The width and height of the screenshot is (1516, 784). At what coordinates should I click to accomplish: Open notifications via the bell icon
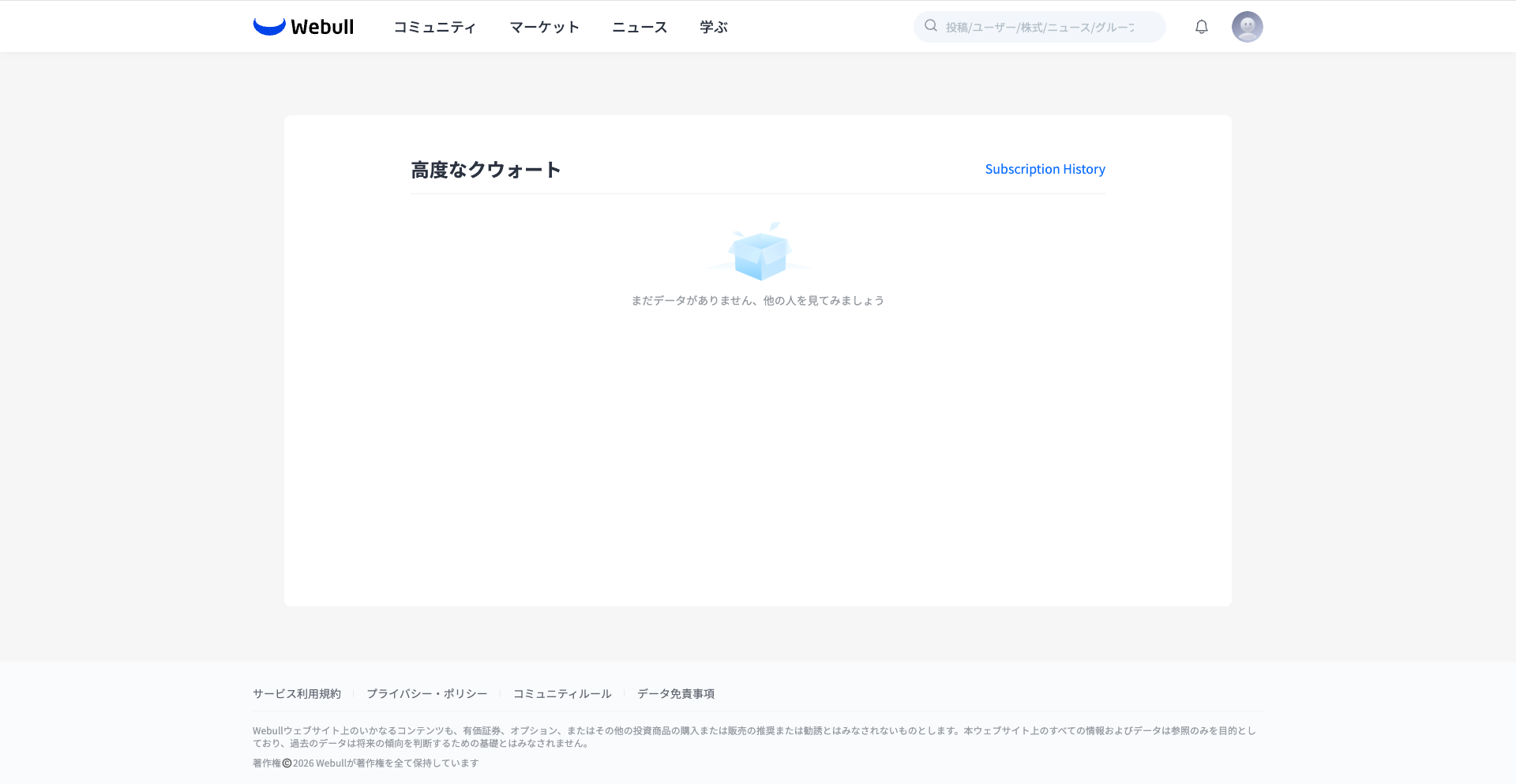coord(1201,26)
